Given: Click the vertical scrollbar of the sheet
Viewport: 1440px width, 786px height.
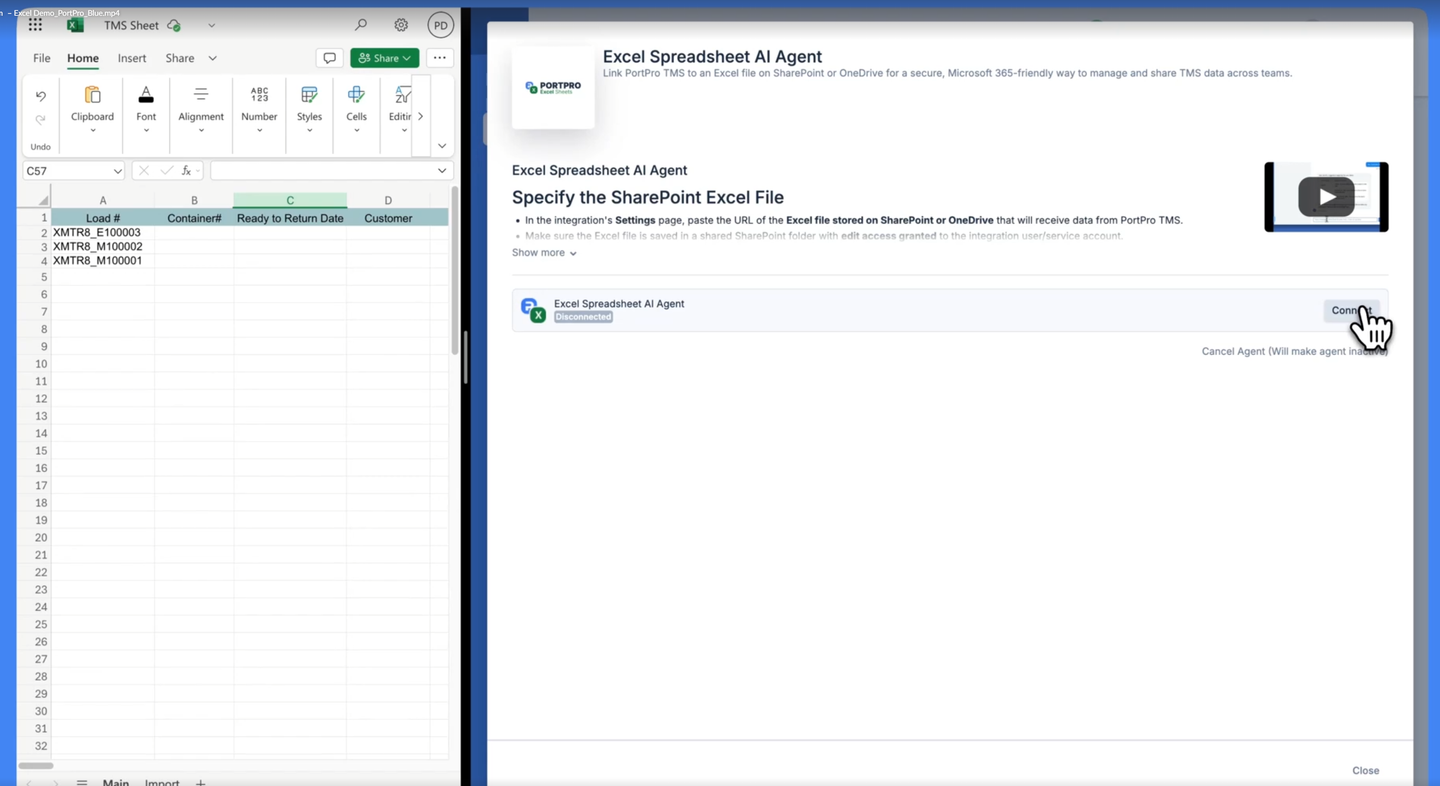Looking at the screenshot, I should click(x=455, y=270).
